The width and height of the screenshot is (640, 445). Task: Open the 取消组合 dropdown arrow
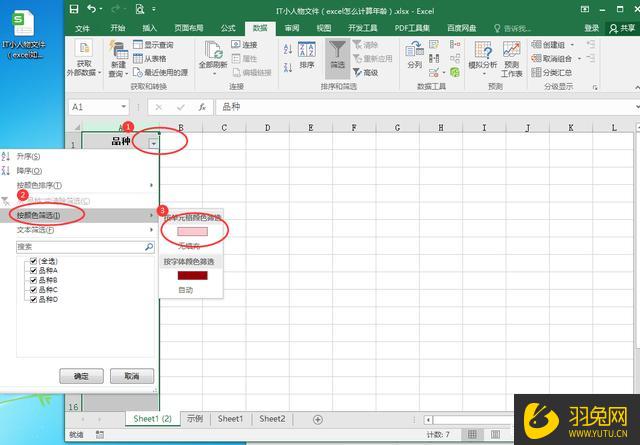pyautogui.click(x=579, y=58)
